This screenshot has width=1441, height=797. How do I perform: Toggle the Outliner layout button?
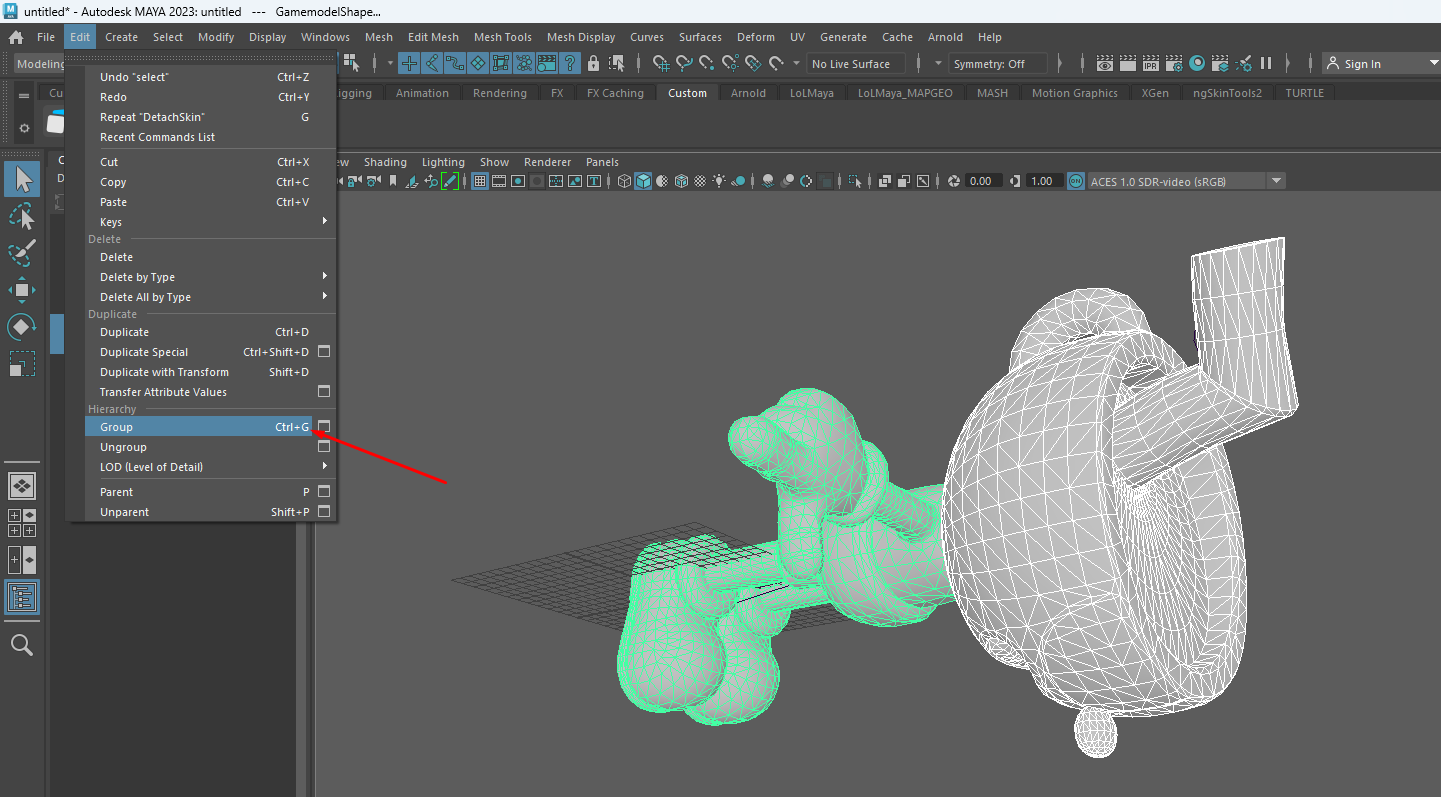[x=22, y=597]
